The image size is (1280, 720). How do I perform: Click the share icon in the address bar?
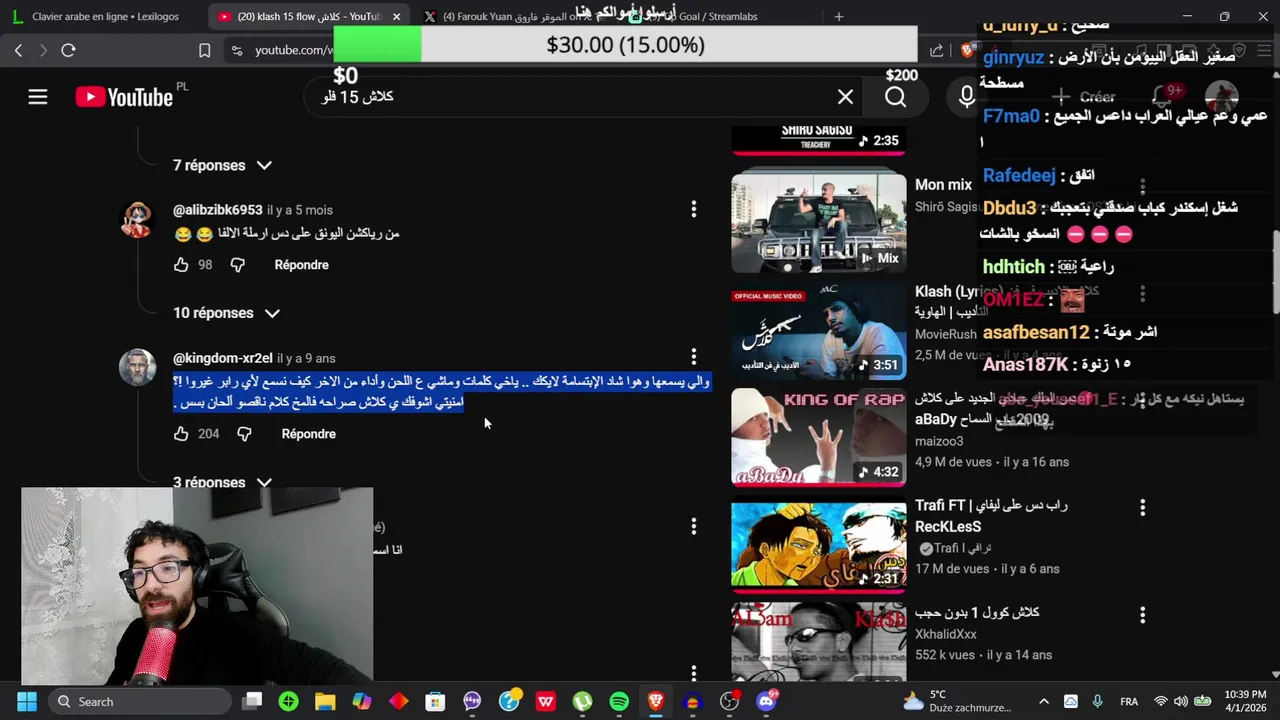point(936,50)
